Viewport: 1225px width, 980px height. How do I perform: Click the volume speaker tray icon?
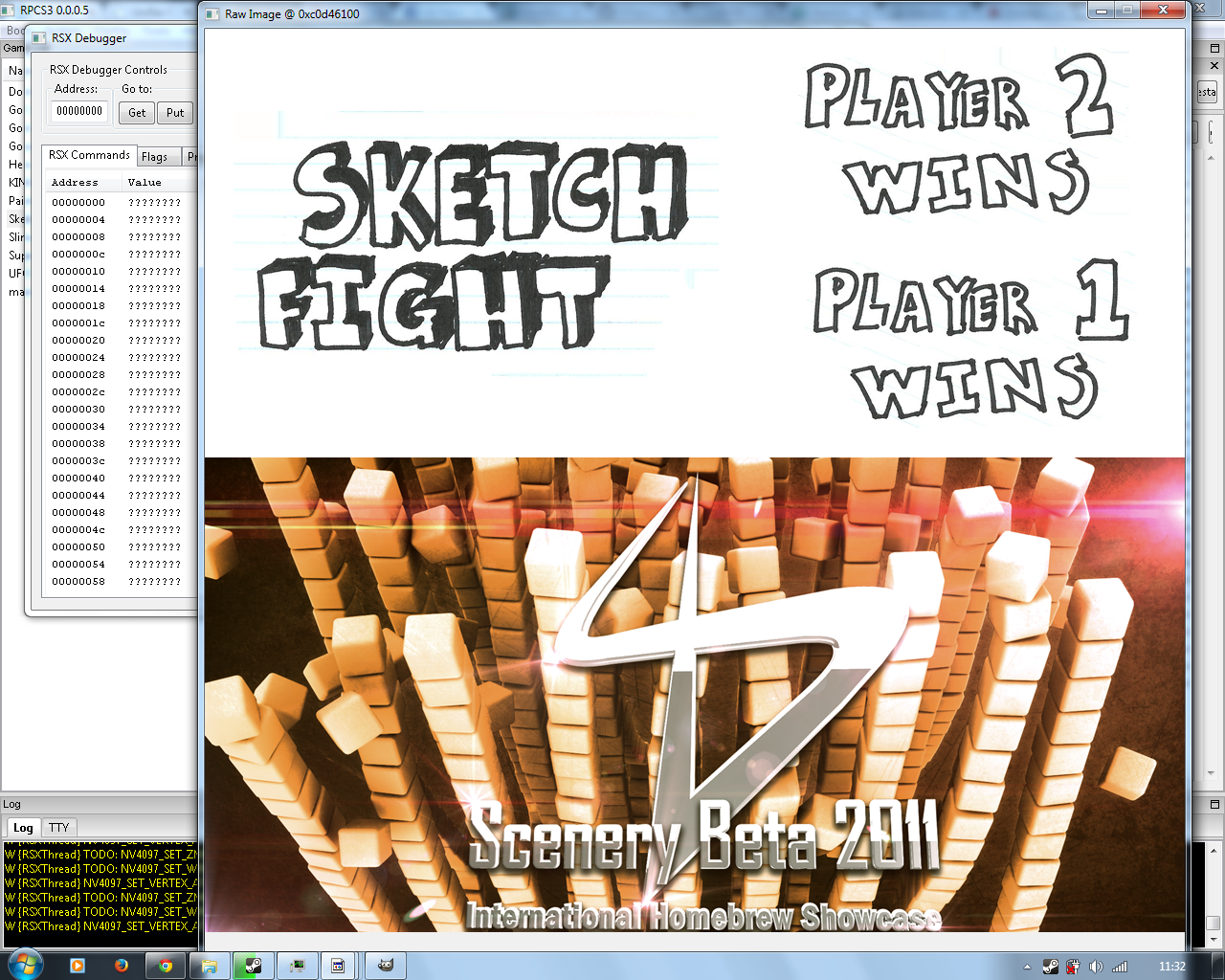pos(1096,967)
